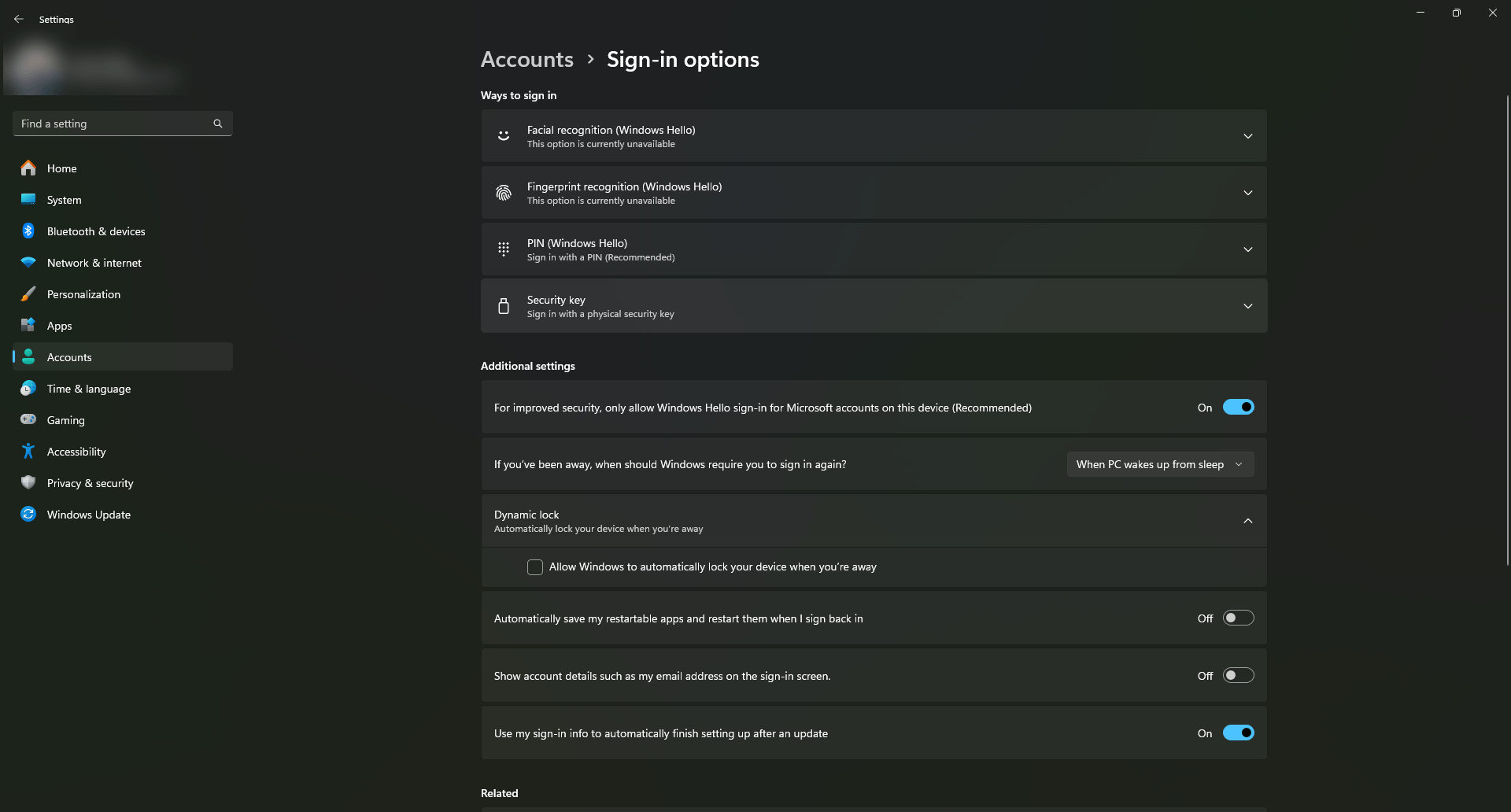
Task: Click the Gaming controller icon
Action: [28, 419]
